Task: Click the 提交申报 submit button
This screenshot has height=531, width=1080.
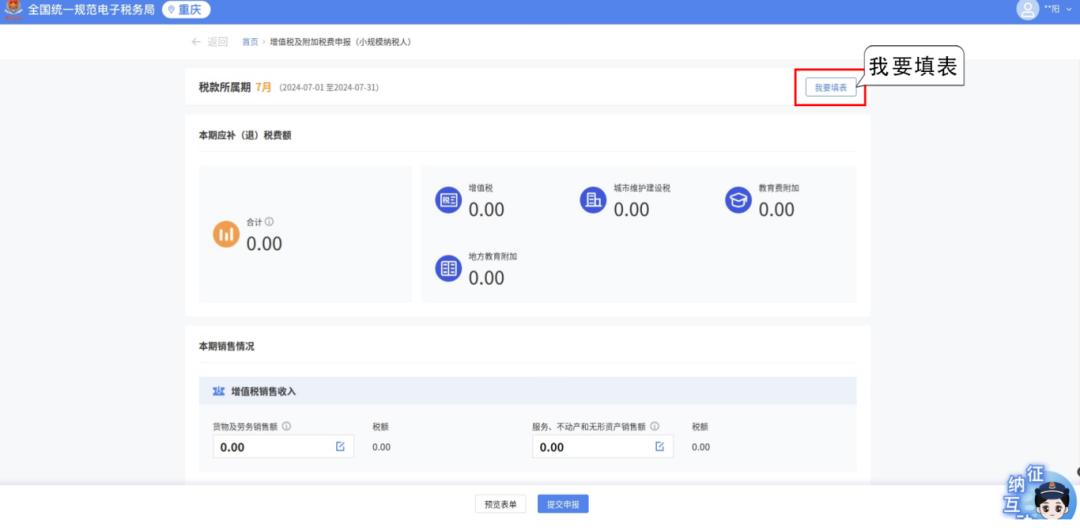Action: coord(563,505)
